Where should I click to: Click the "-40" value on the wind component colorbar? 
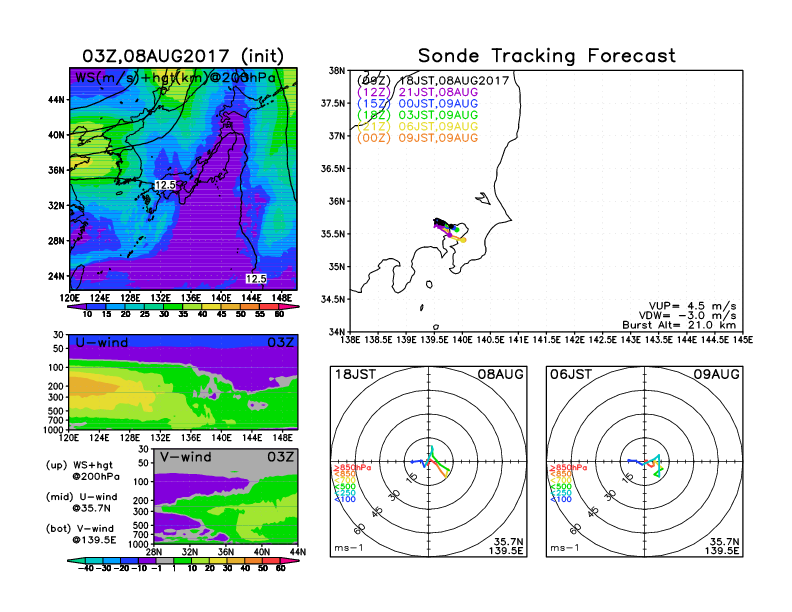(85, 568)
